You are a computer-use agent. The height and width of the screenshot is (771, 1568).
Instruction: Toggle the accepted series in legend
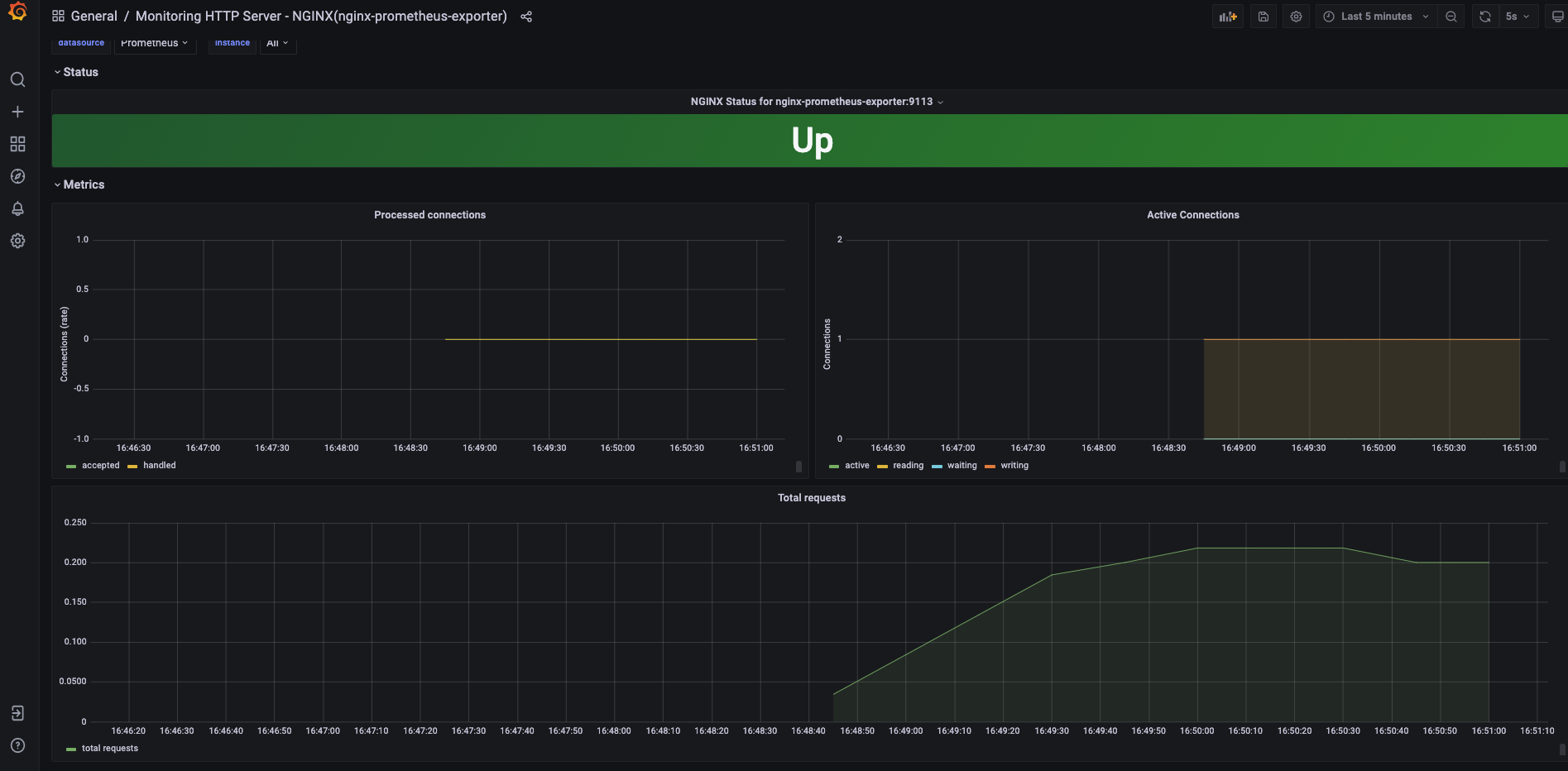click(100, 466)
